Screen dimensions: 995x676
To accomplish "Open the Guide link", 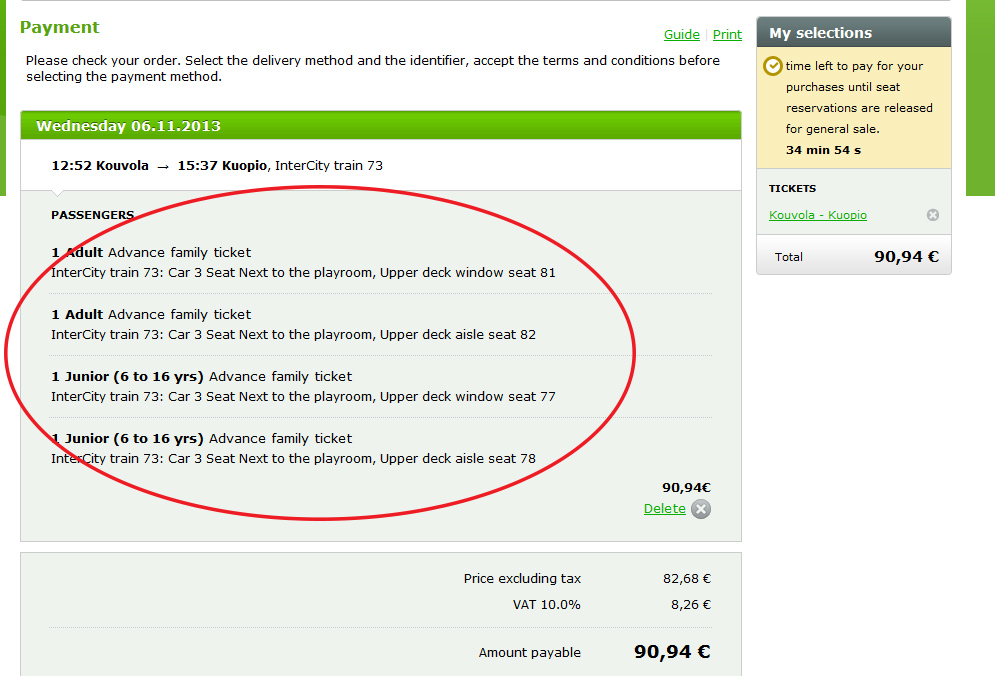I will 682,35.
